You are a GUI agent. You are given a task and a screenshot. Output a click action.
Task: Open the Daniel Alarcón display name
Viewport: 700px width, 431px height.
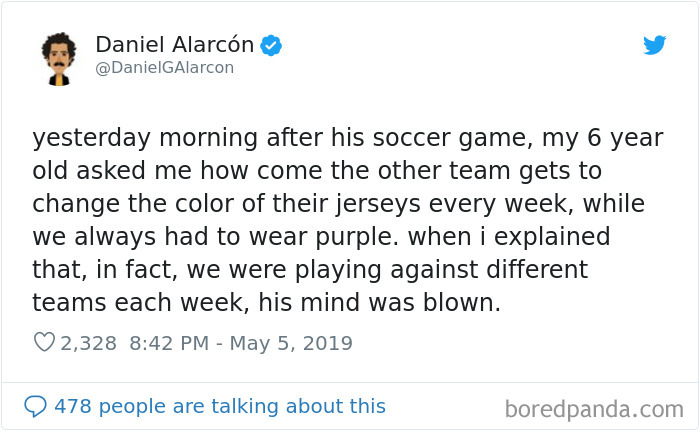tap(175, 45)
